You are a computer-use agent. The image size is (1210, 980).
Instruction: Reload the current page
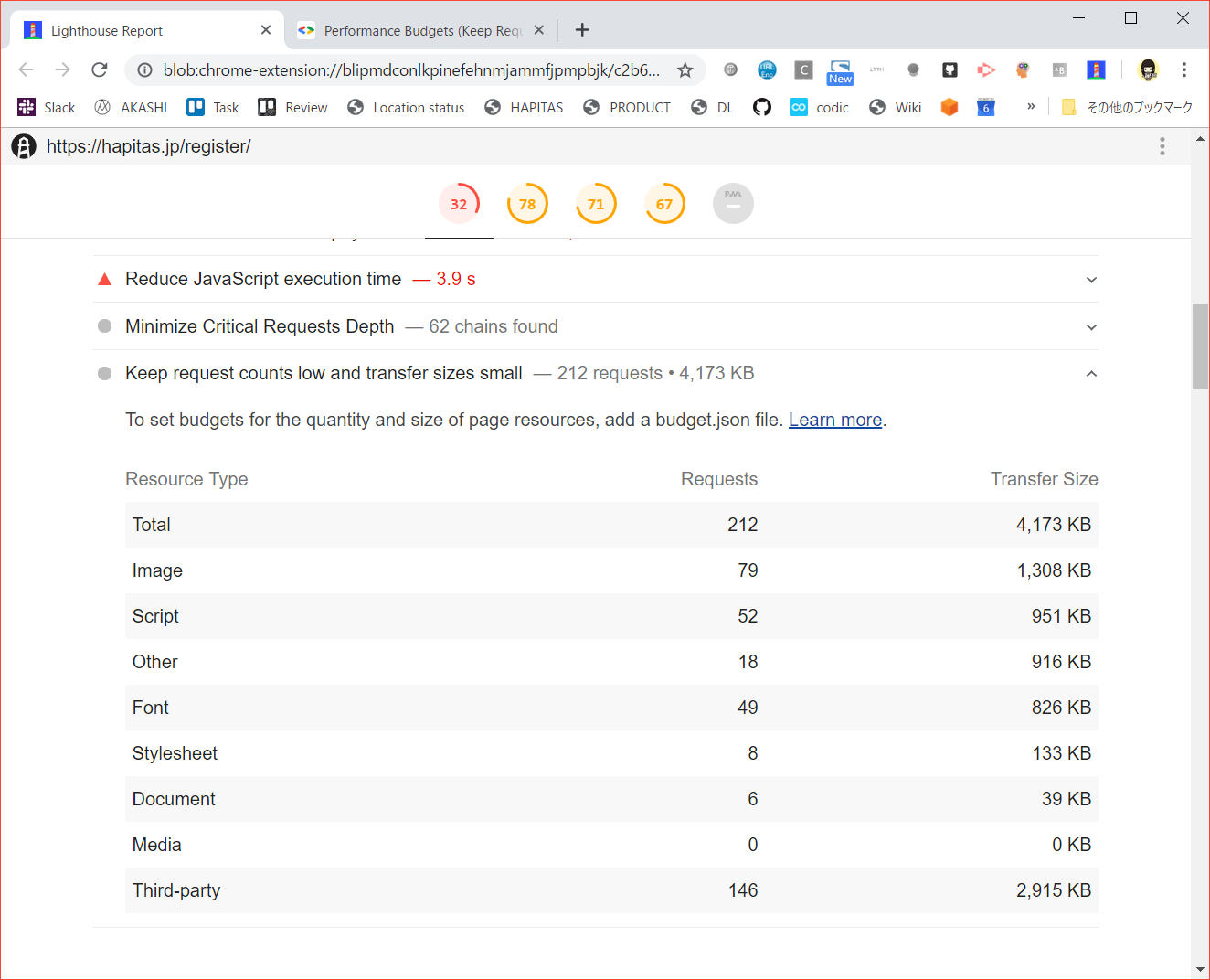click(100, 70)
